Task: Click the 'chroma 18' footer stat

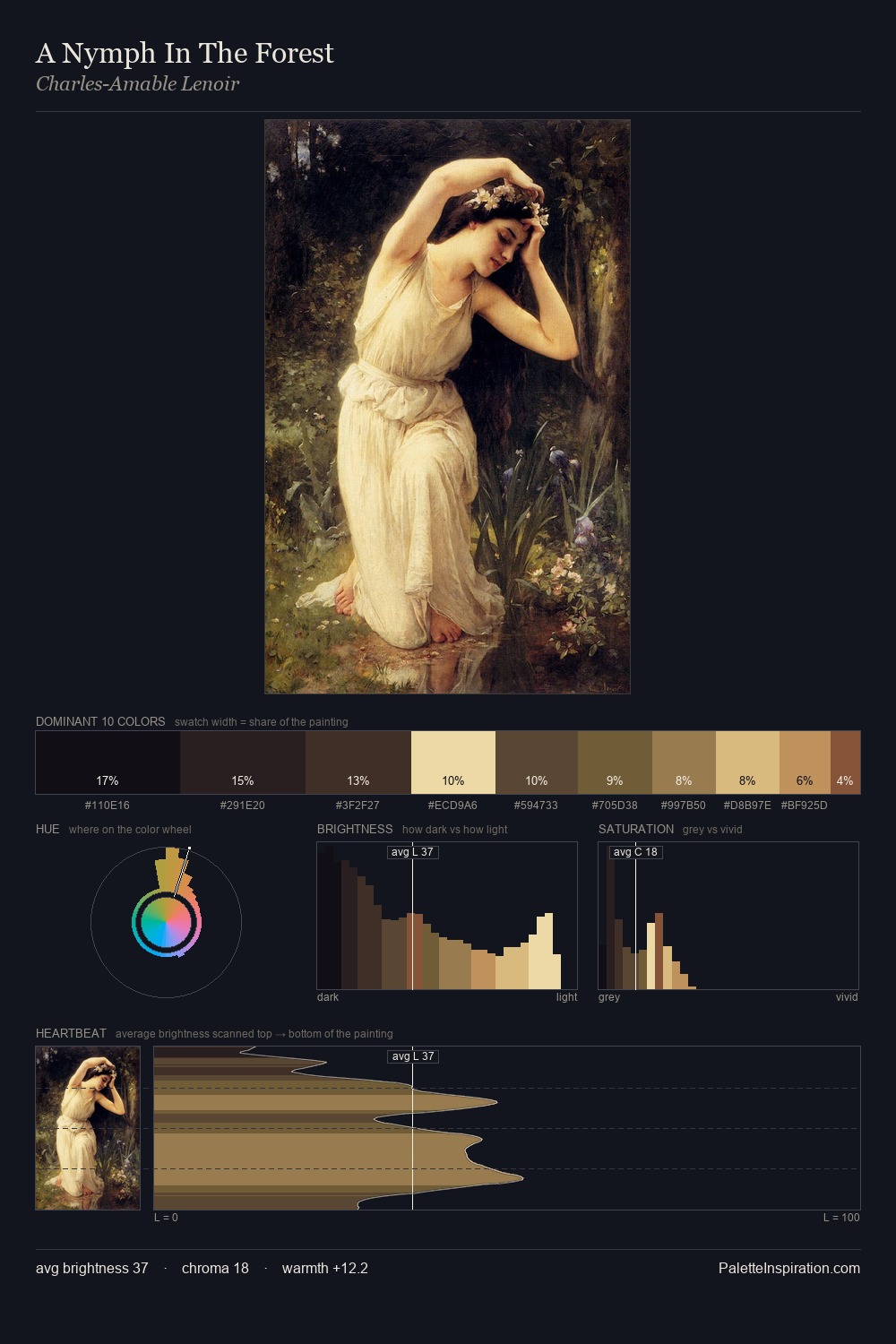Action: [x=215, y=1268]
